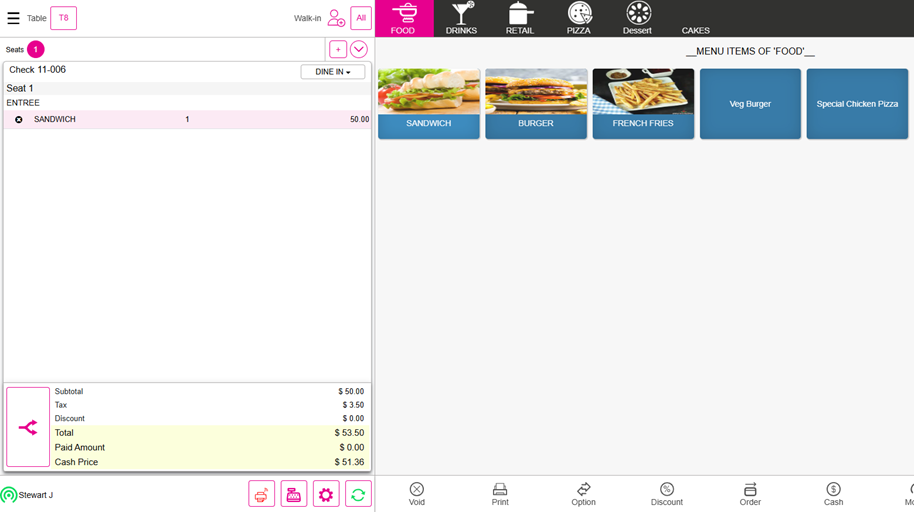Expand the DINE IN order type dropdown

tap(333, 72)
